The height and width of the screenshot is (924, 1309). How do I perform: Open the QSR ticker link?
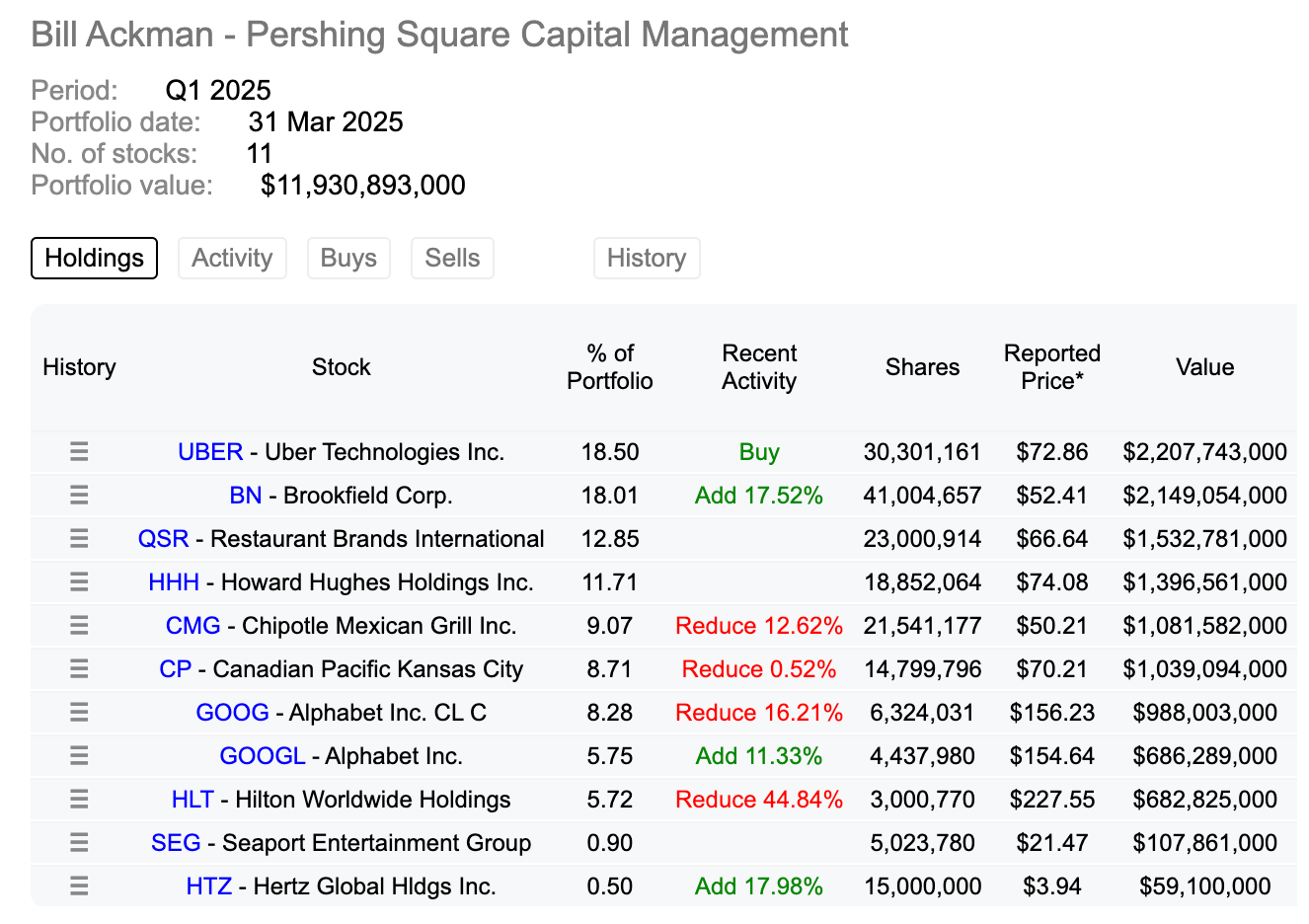(x=163, y=539)
